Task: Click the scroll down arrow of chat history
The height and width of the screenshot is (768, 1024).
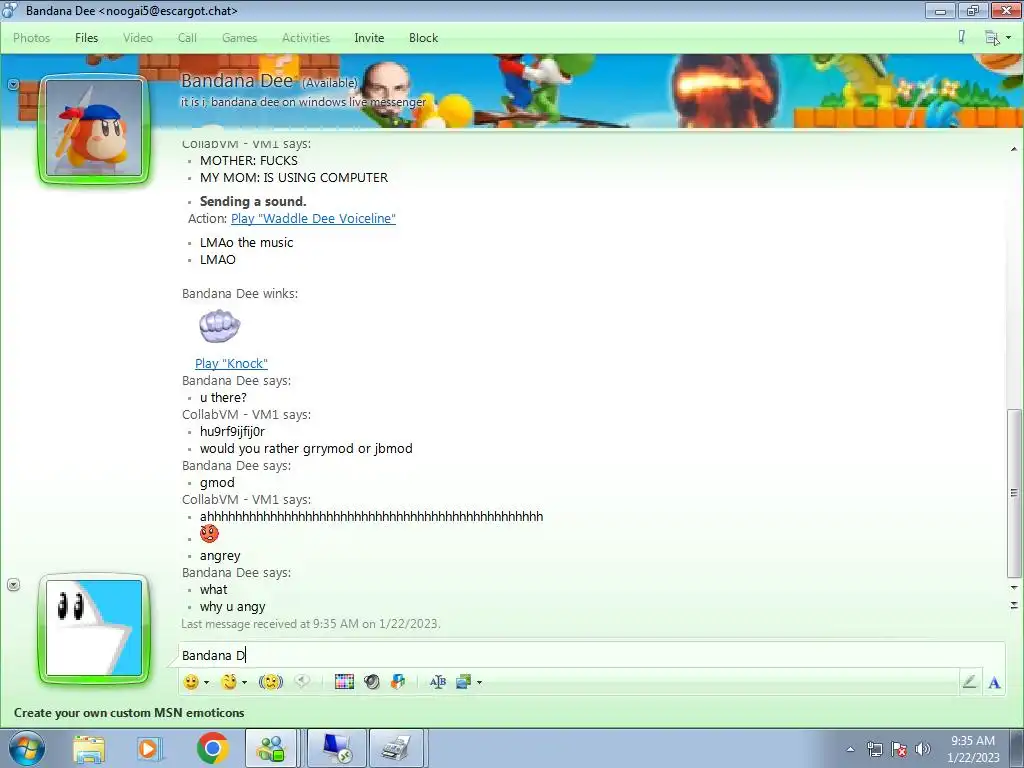Action: (1014, 588)
